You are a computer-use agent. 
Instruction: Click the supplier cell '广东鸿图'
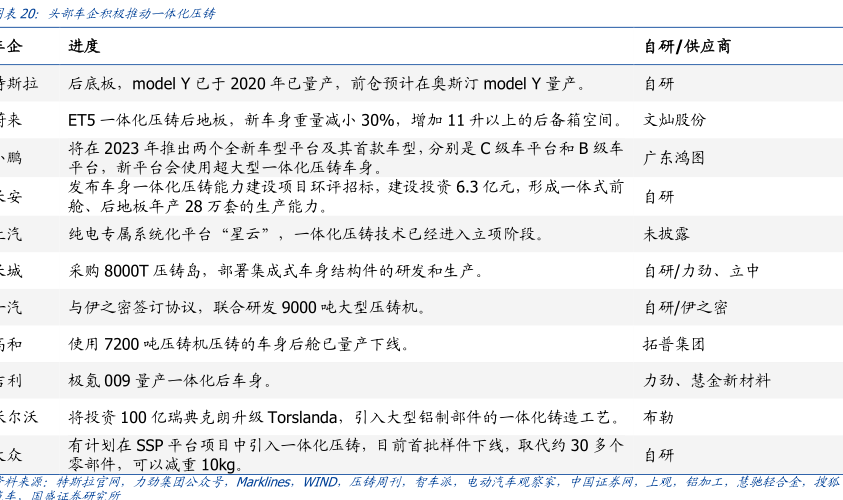(x=674, y=158)
